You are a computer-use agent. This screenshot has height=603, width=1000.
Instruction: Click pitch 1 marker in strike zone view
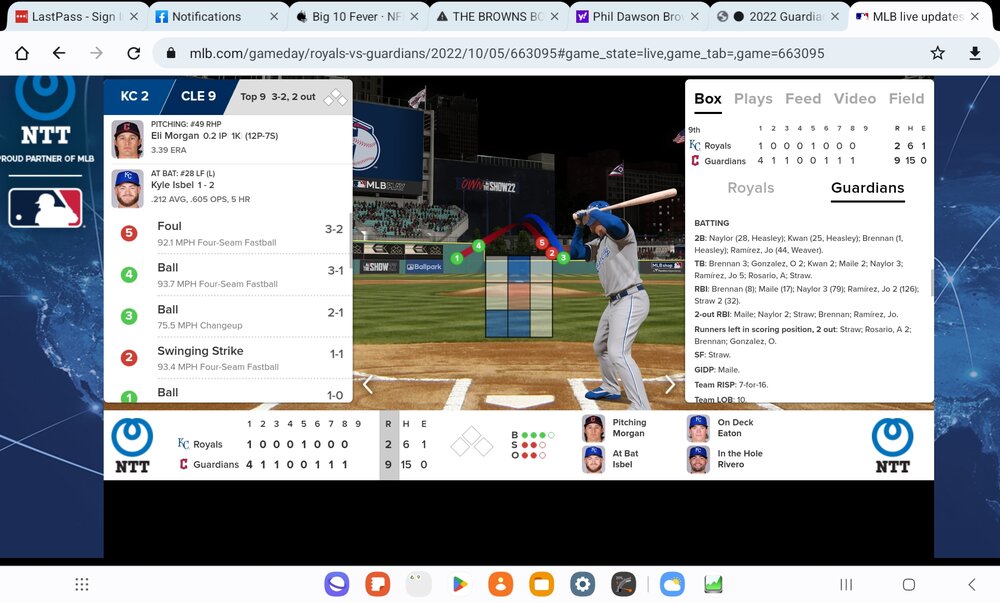click(456, 258)
